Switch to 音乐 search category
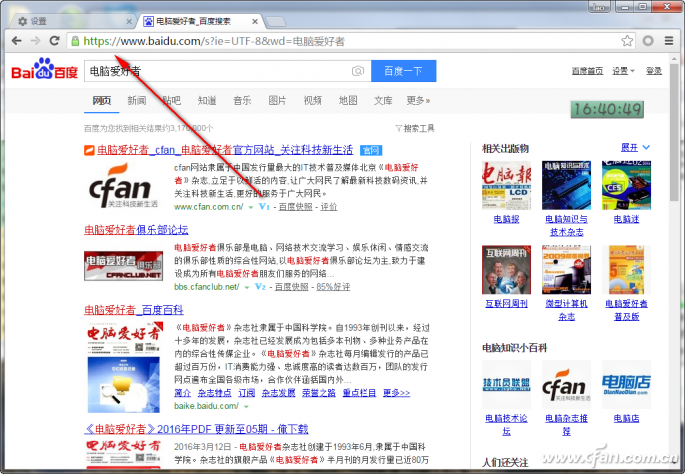The width and height of the screenshot is (685, 474). click(x=242, y=100)
